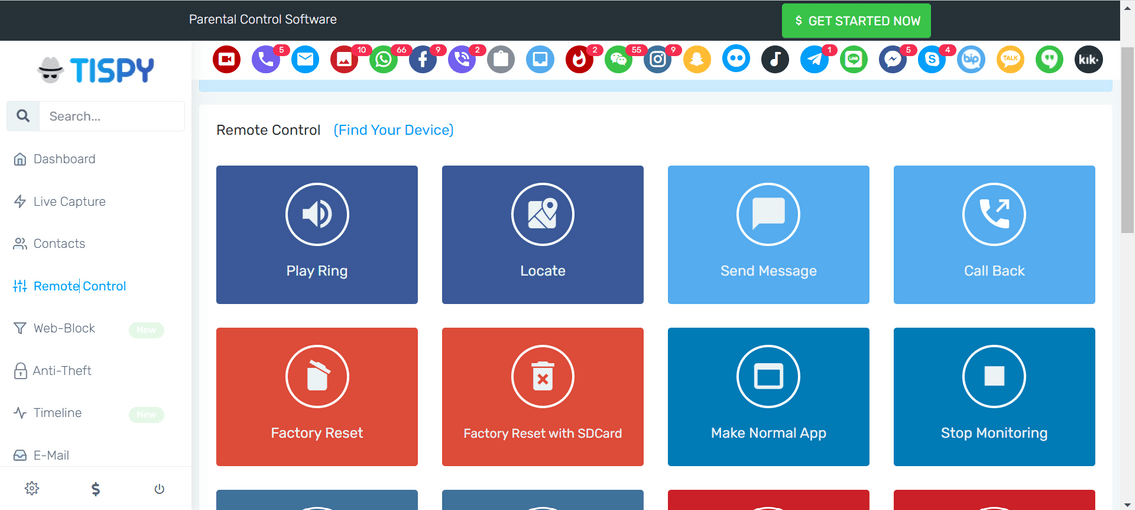Open the red photos gallery icon
Image resolution: width=1135 pixels, height=510 pixels.
(x=344, y=59)
